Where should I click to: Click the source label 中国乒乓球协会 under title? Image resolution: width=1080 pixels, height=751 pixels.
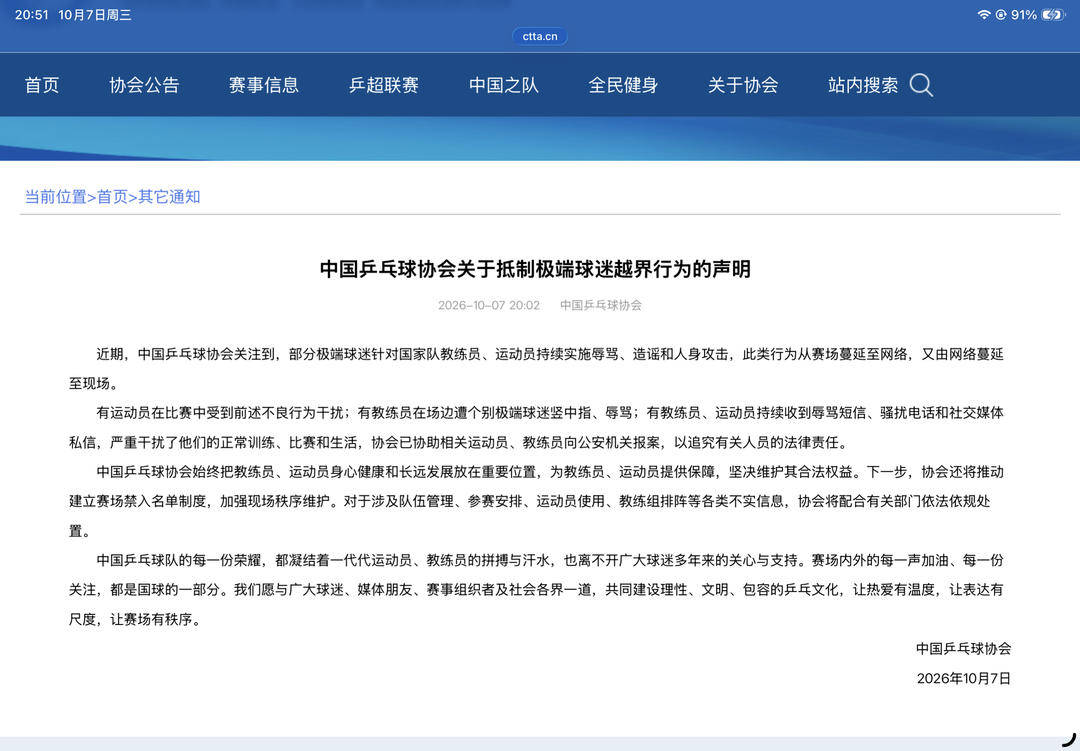coord(601,305)
